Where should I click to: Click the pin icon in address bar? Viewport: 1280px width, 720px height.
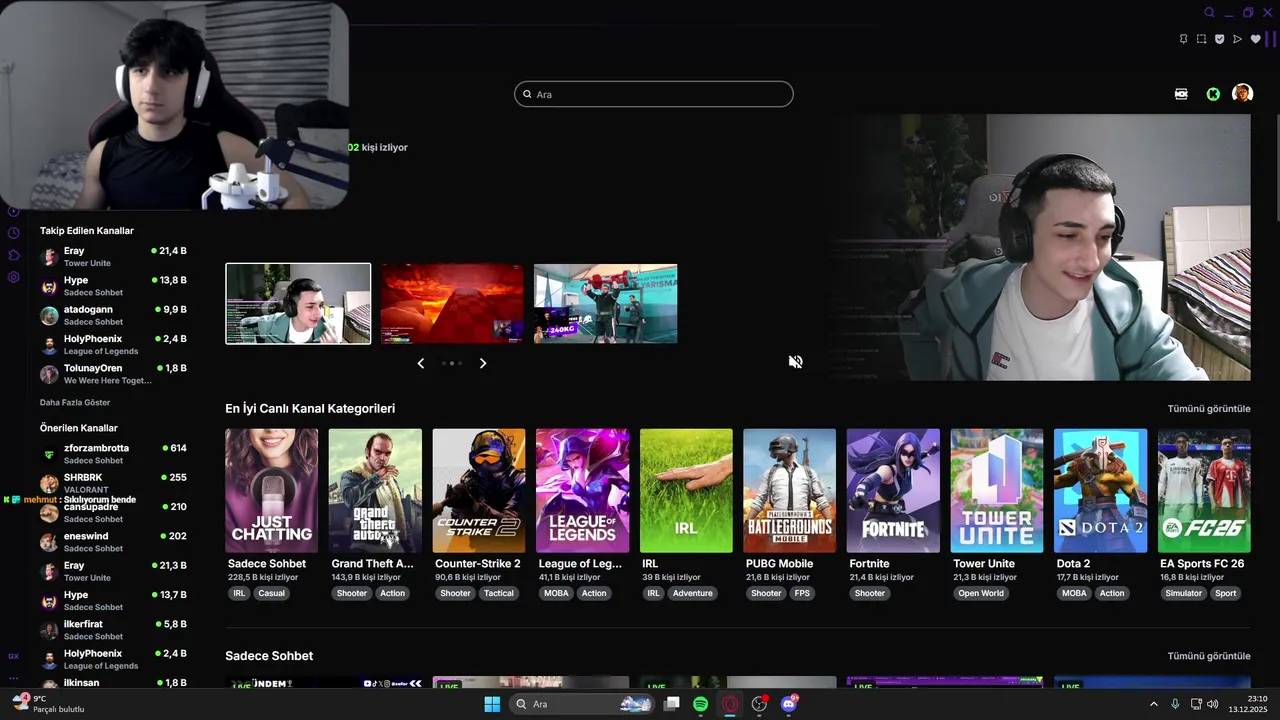pyautogui.click(x=1183, y=39)
